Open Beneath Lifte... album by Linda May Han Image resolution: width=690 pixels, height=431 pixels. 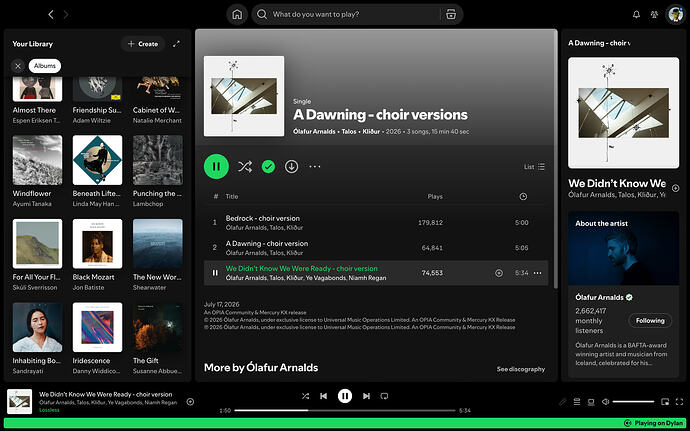click(x=97, y=171)
